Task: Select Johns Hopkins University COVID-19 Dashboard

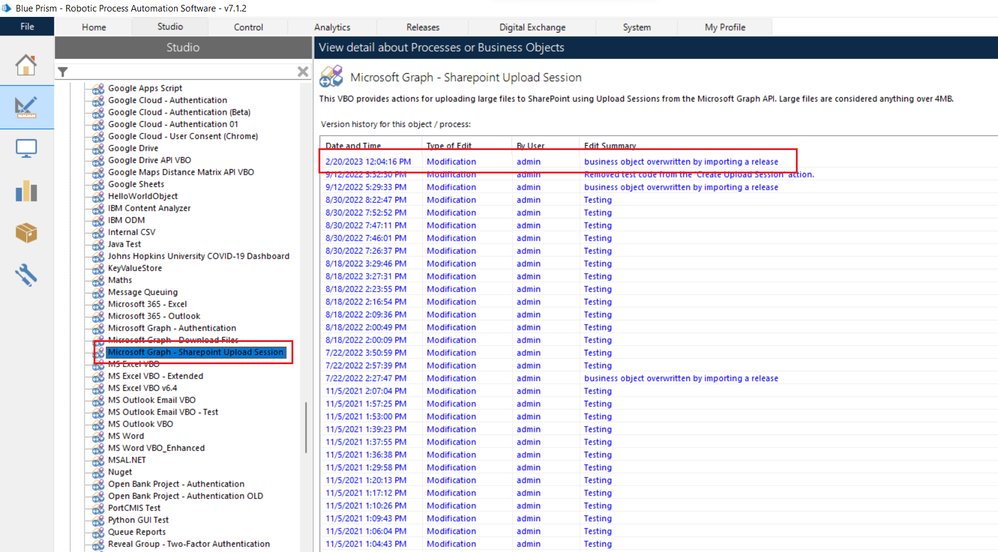Action: coord(198,256)
